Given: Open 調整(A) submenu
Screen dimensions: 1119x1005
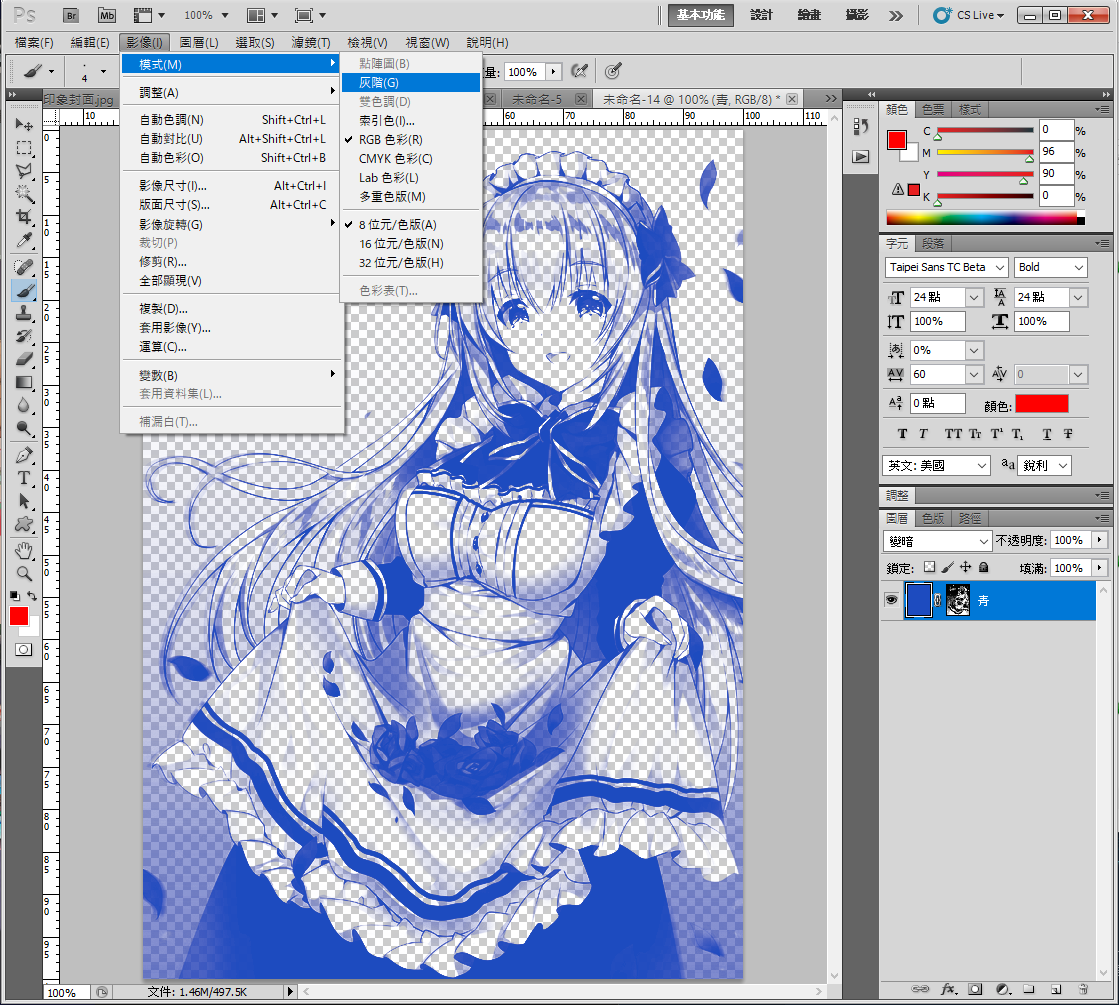Looking at the screenshot, I should click(x=231, y=93).
